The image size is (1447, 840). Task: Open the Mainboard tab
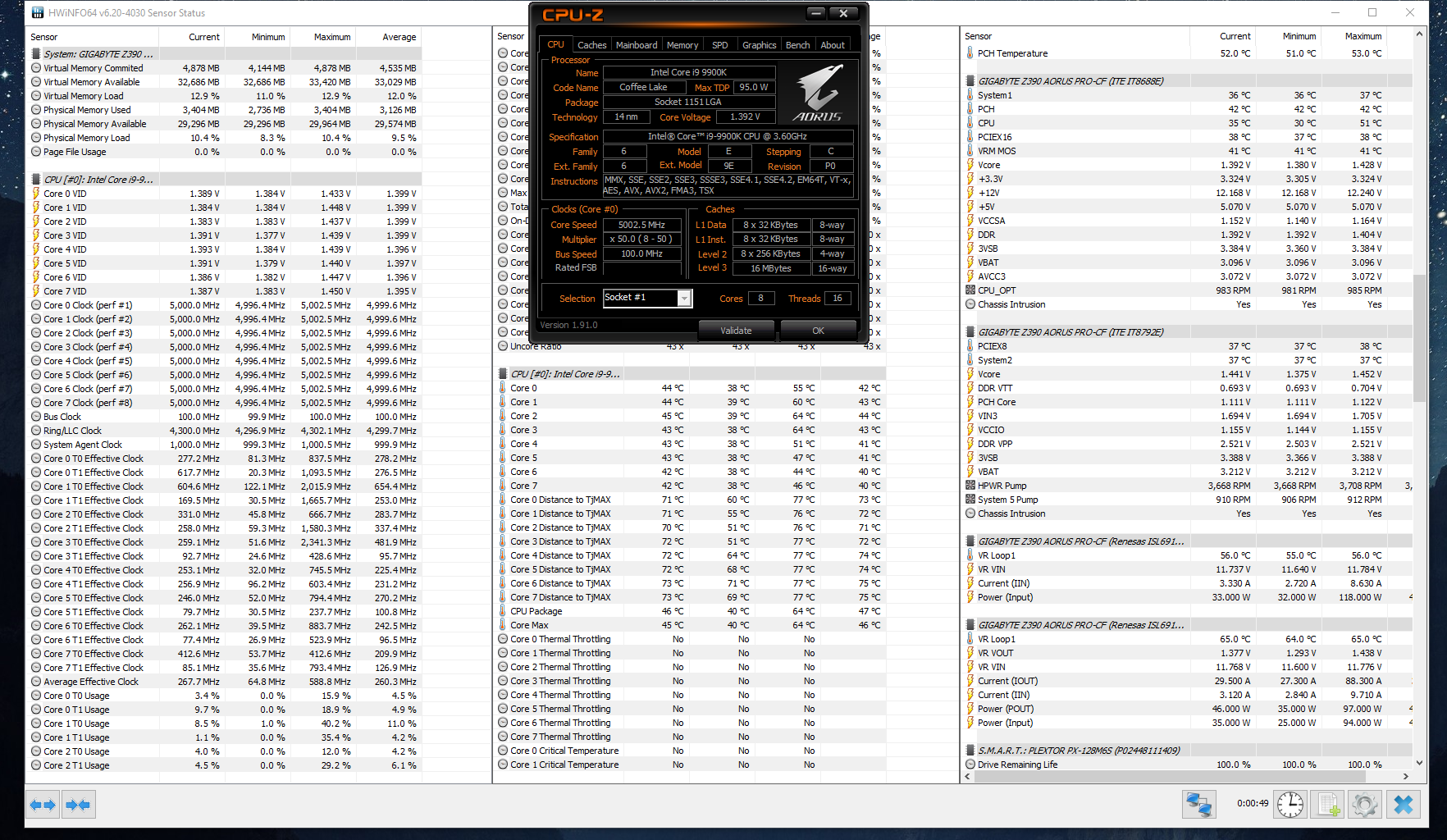637,45
